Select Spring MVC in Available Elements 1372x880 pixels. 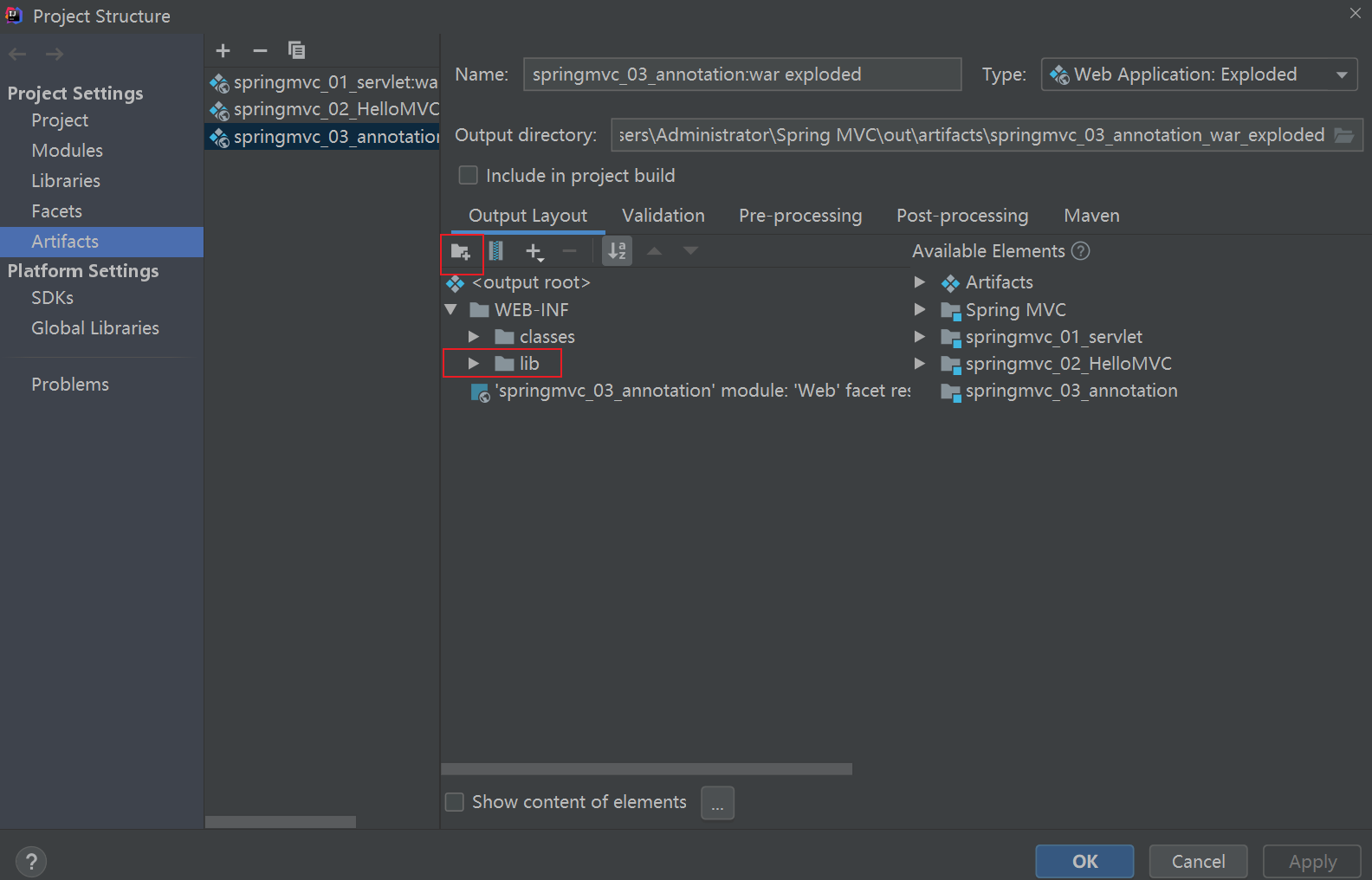pos(1003,310)
